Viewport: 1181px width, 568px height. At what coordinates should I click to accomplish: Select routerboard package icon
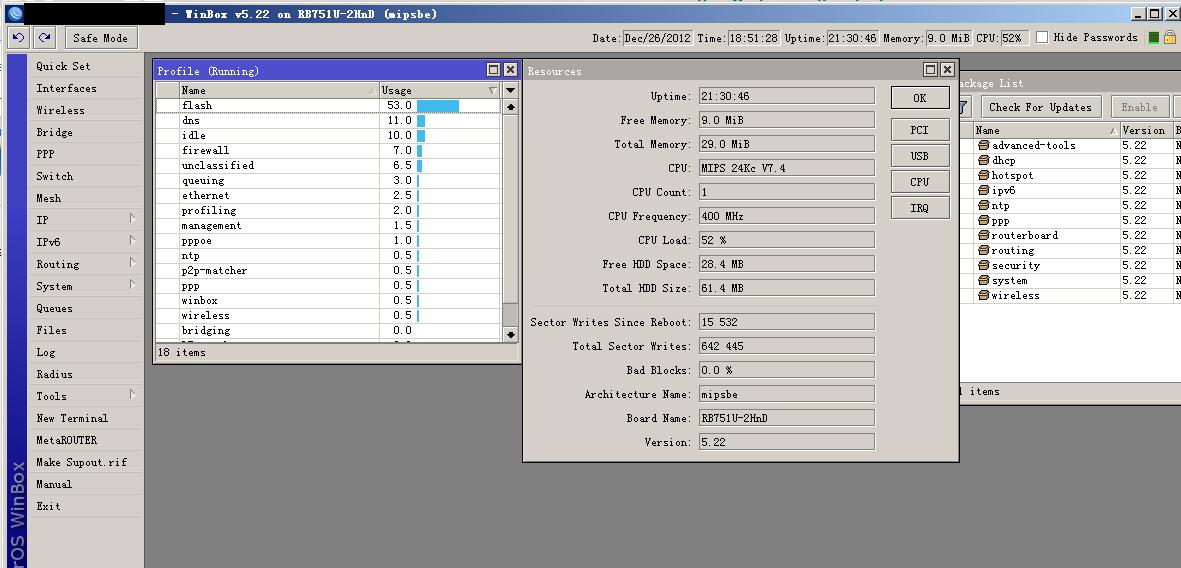(983, 235)
